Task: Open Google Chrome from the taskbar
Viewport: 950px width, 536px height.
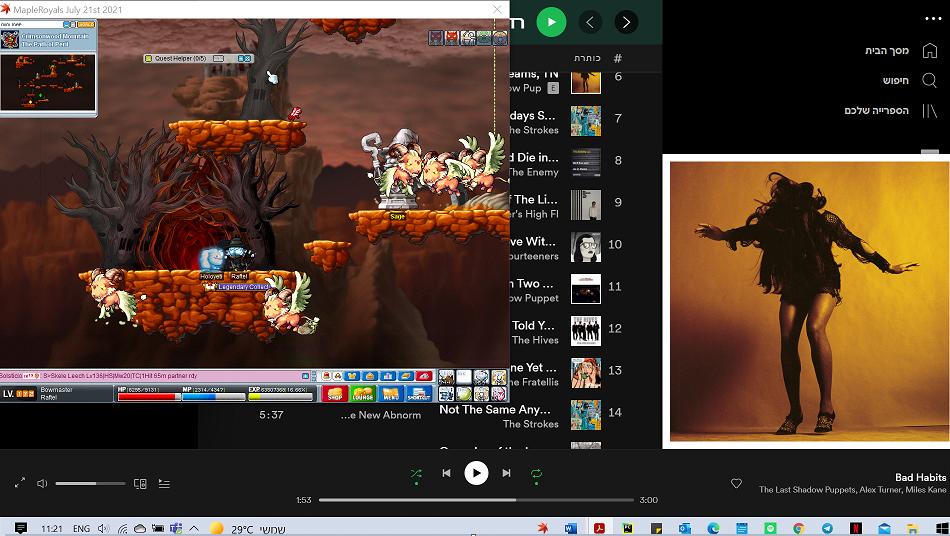Action: coord(799,528)
